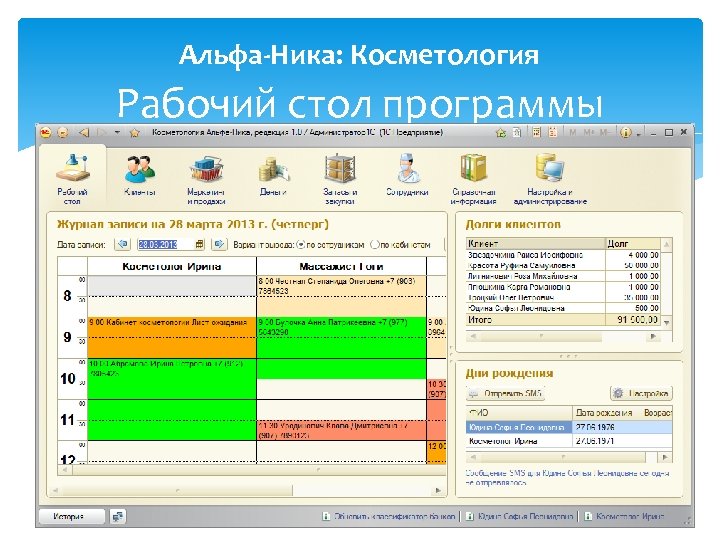Click the birthdays list right scroll arrow
The image size is (720, 540).
pos(664,457)
